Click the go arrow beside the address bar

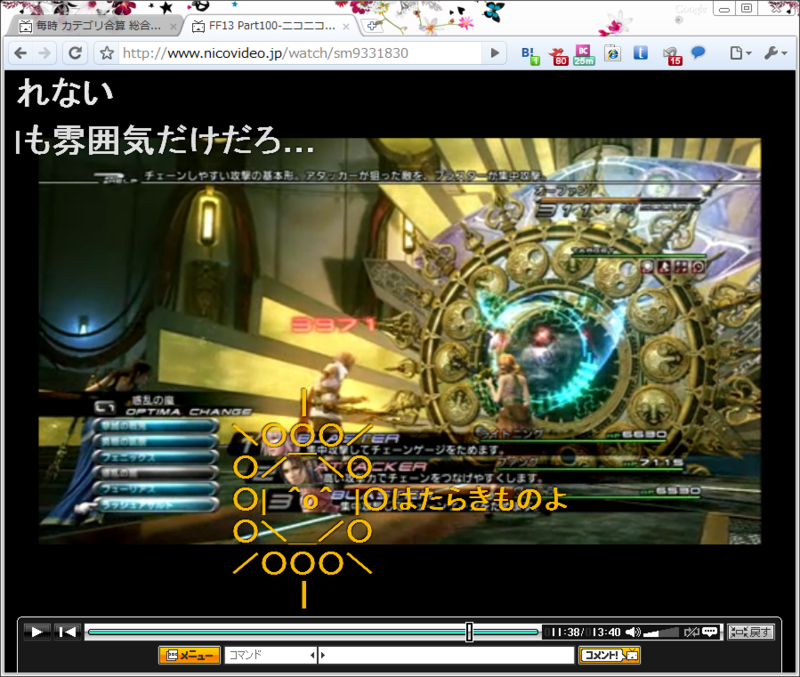point(494,53)
